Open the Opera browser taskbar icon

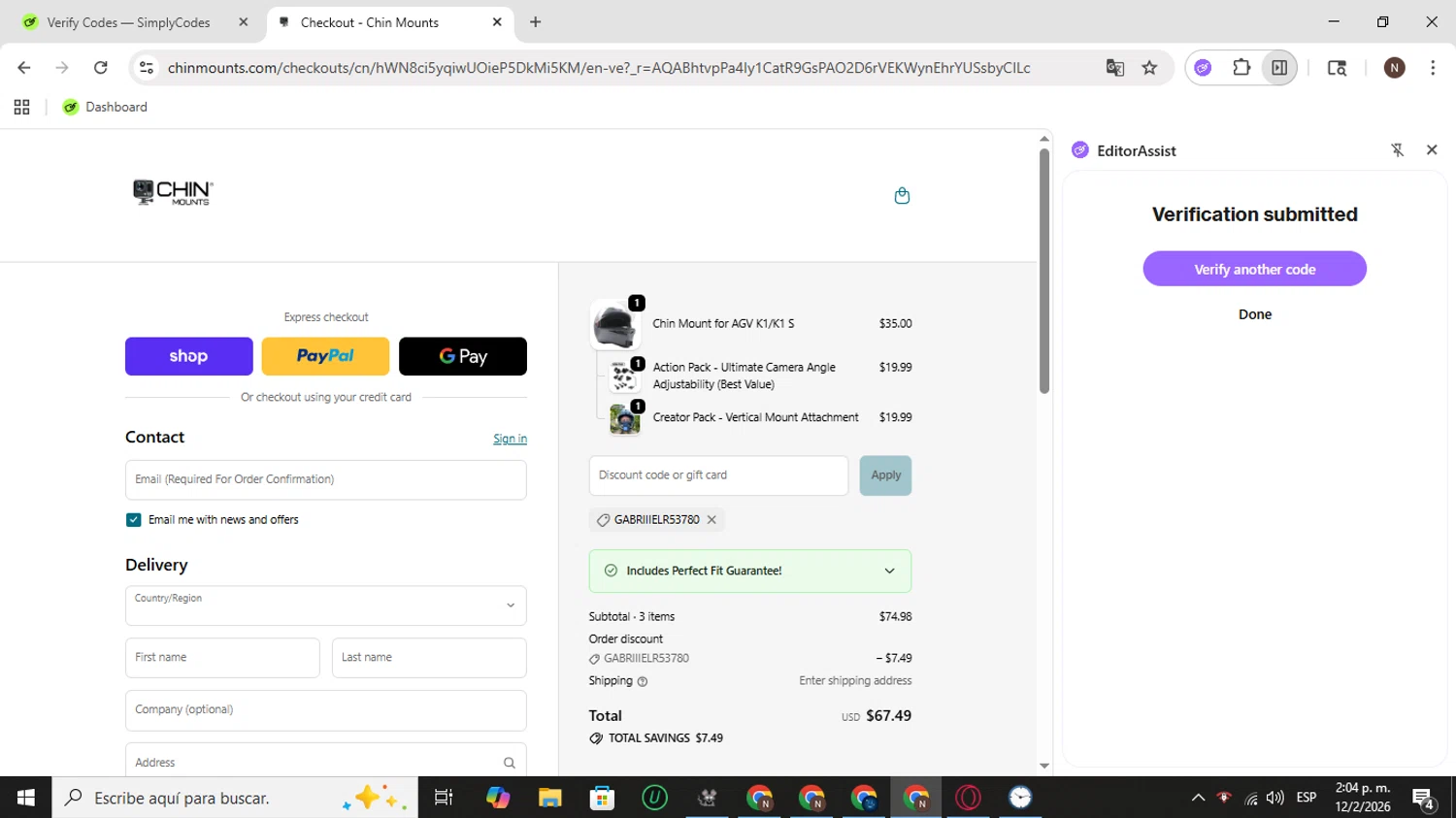(x=969, y=798)
